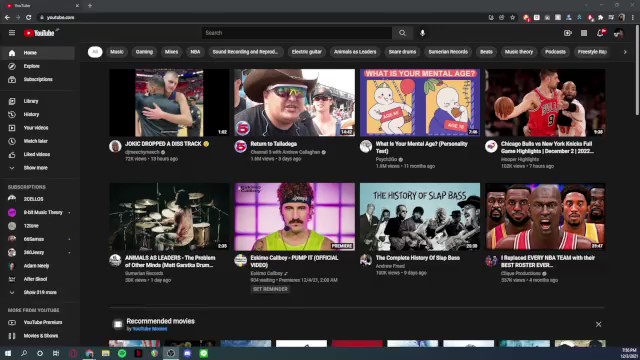This screenshot has height=360, width=640.
Task: Select the Electric guitar chip
Action: pyautogui.click(x=307, y=52)
